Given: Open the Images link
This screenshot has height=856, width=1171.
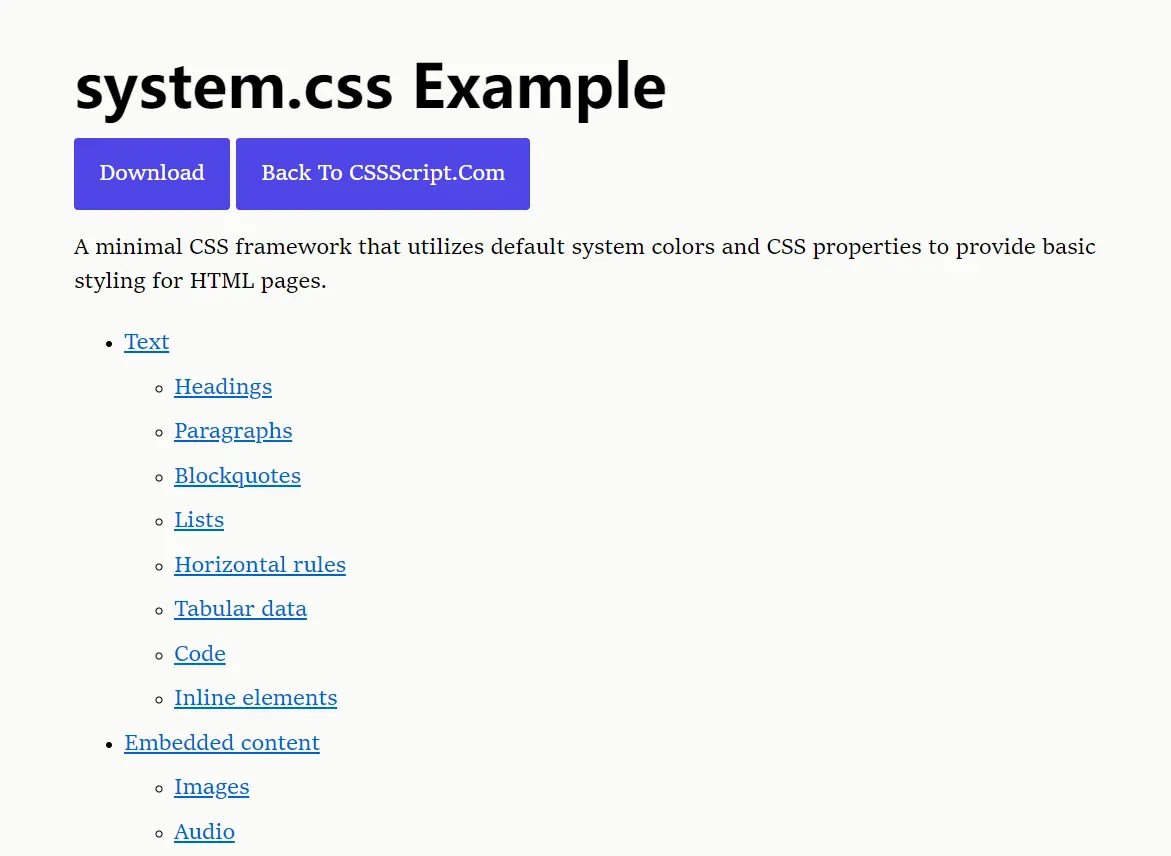Looking at the screenshot, I should click(x=211, y=787).
